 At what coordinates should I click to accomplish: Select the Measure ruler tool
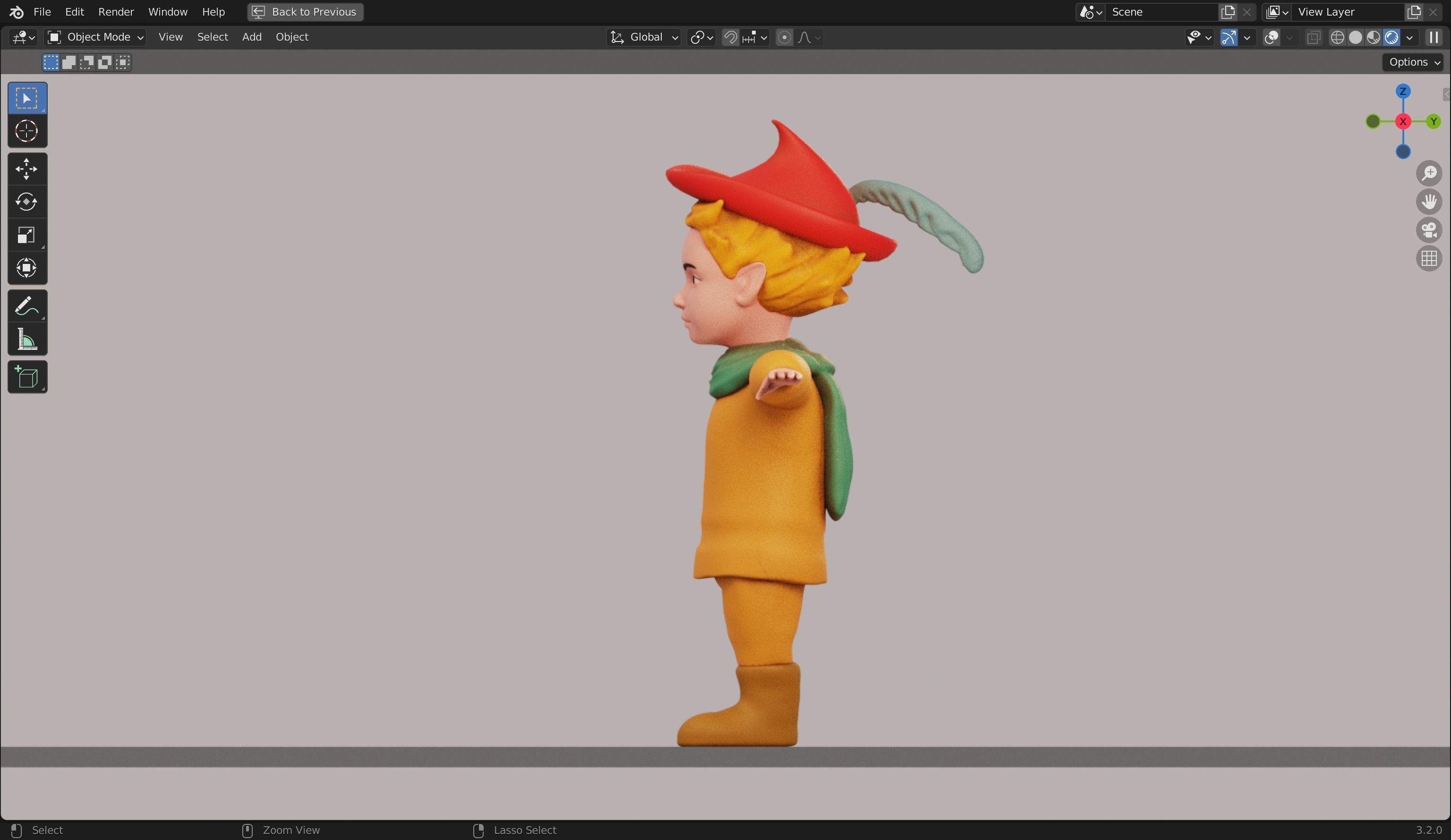tap(27, 339)
